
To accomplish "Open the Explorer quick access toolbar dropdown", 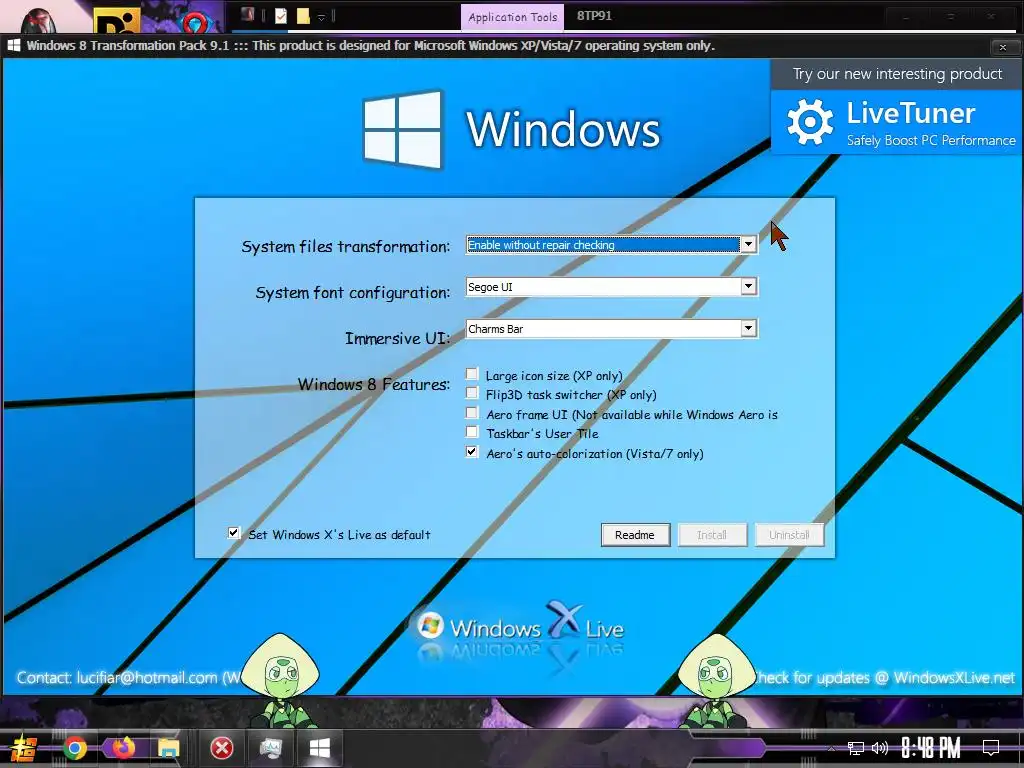I will (321, 17).
